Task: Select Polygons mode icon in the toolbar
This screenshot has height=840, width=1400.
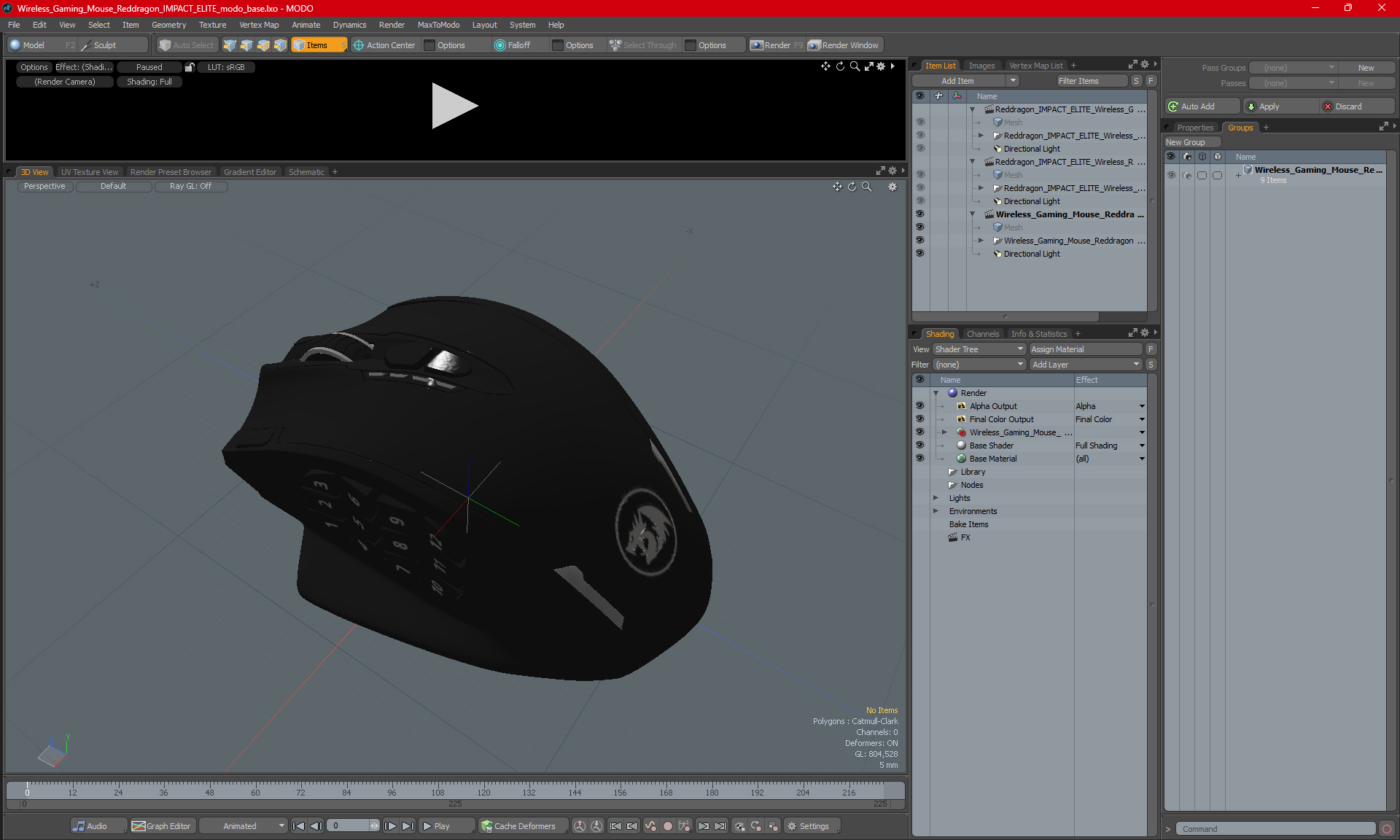Action: pyautogui.click(x=263, y=45)
